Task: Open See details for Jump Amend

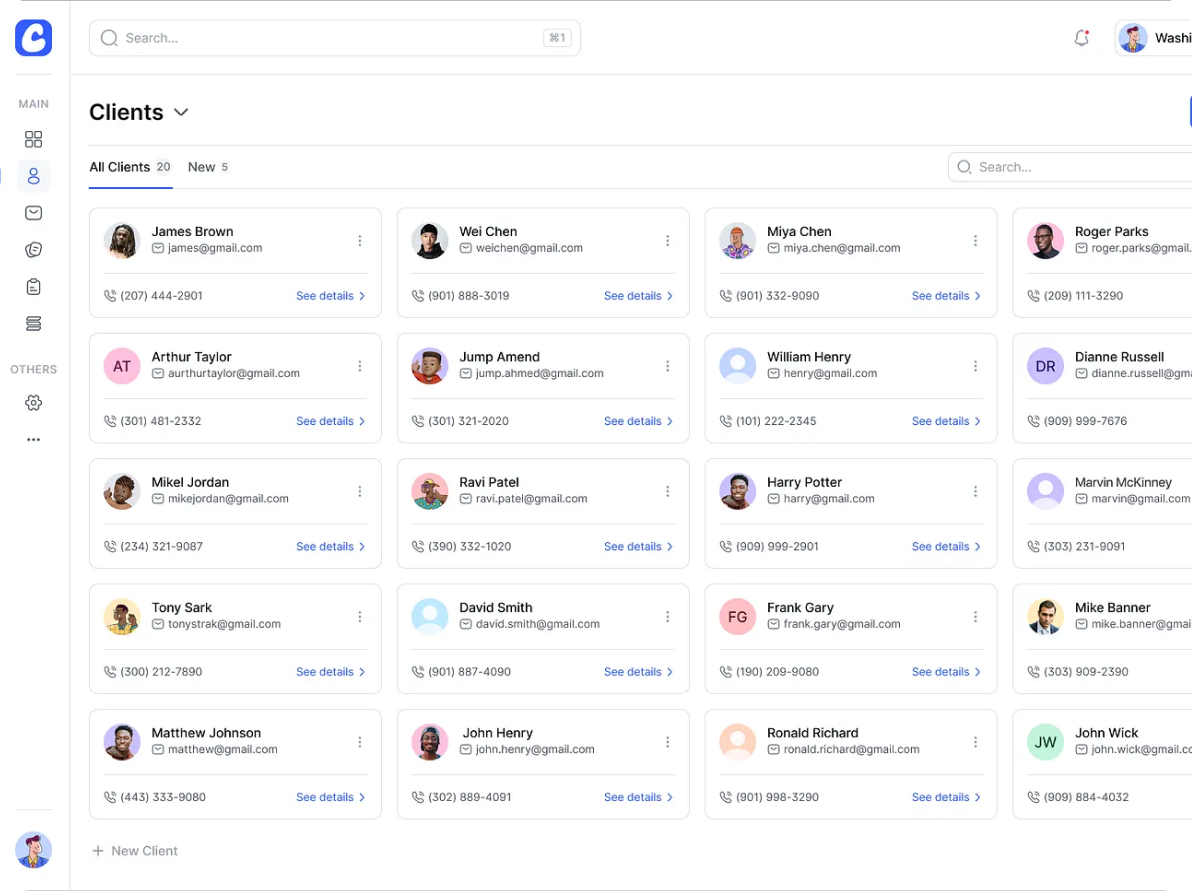Action: 639,421
